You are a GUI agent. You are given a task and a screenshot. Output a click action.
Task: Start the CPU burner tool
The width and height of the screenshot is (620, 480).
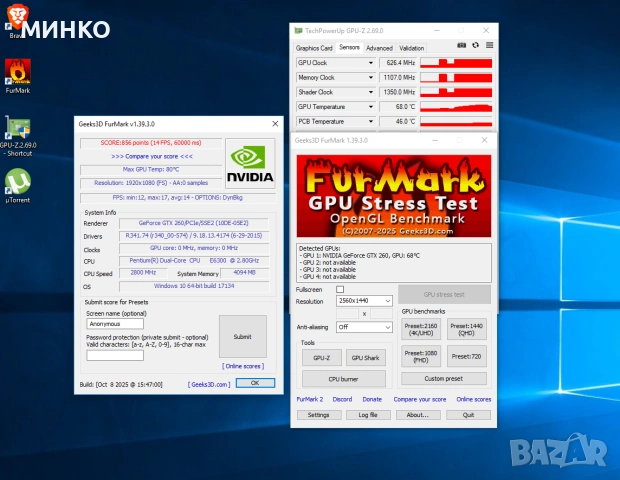[344, 379]
